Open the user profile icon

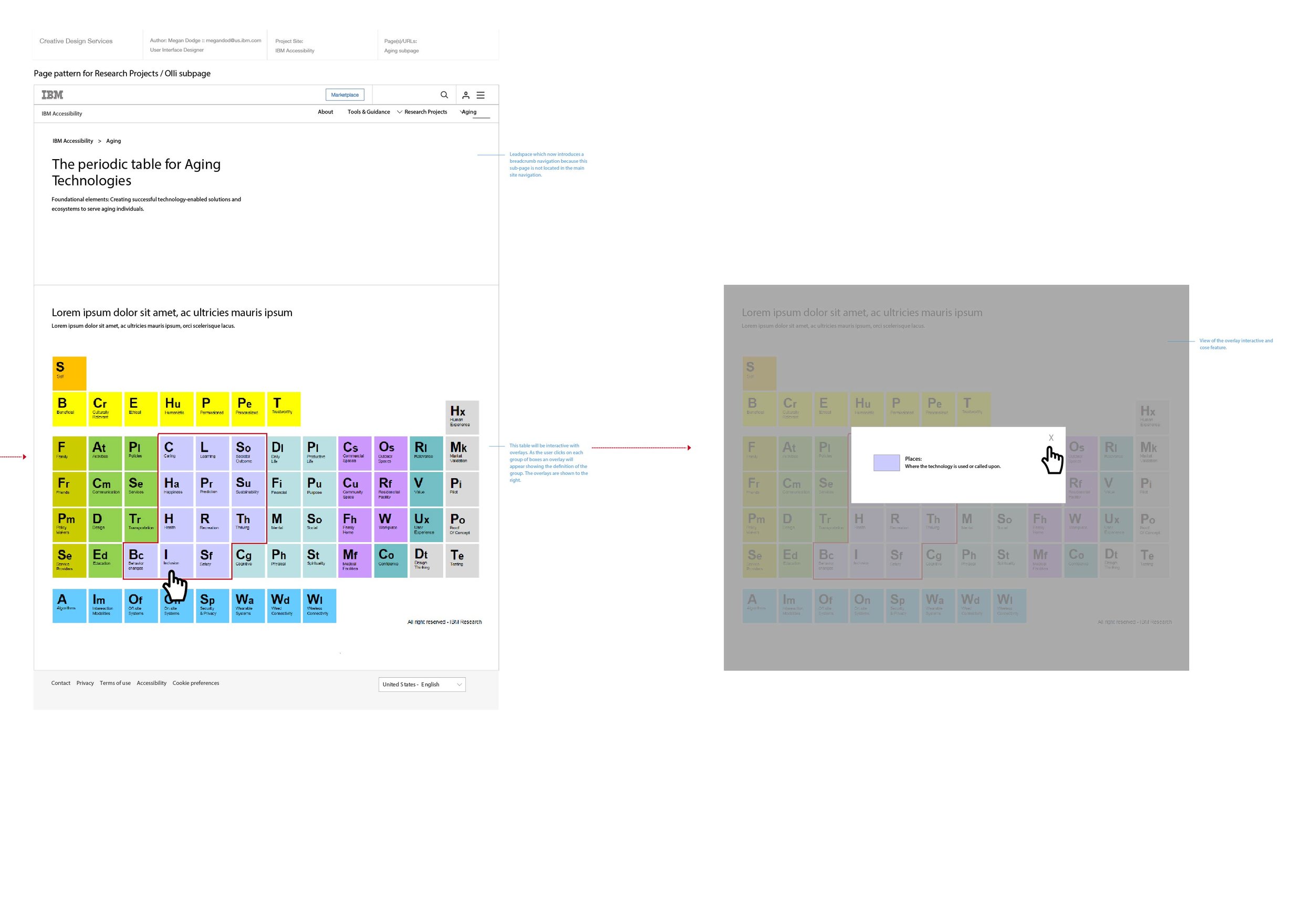coord(465,96)
